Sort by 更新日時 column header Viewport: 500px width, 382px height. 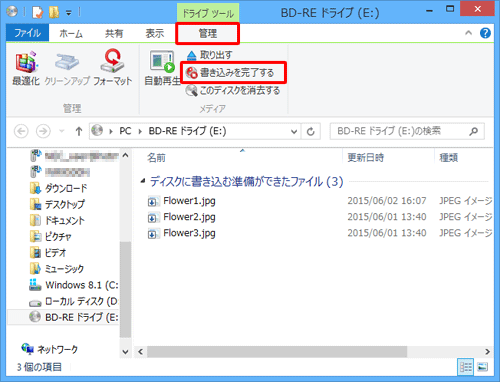point(366,158)
